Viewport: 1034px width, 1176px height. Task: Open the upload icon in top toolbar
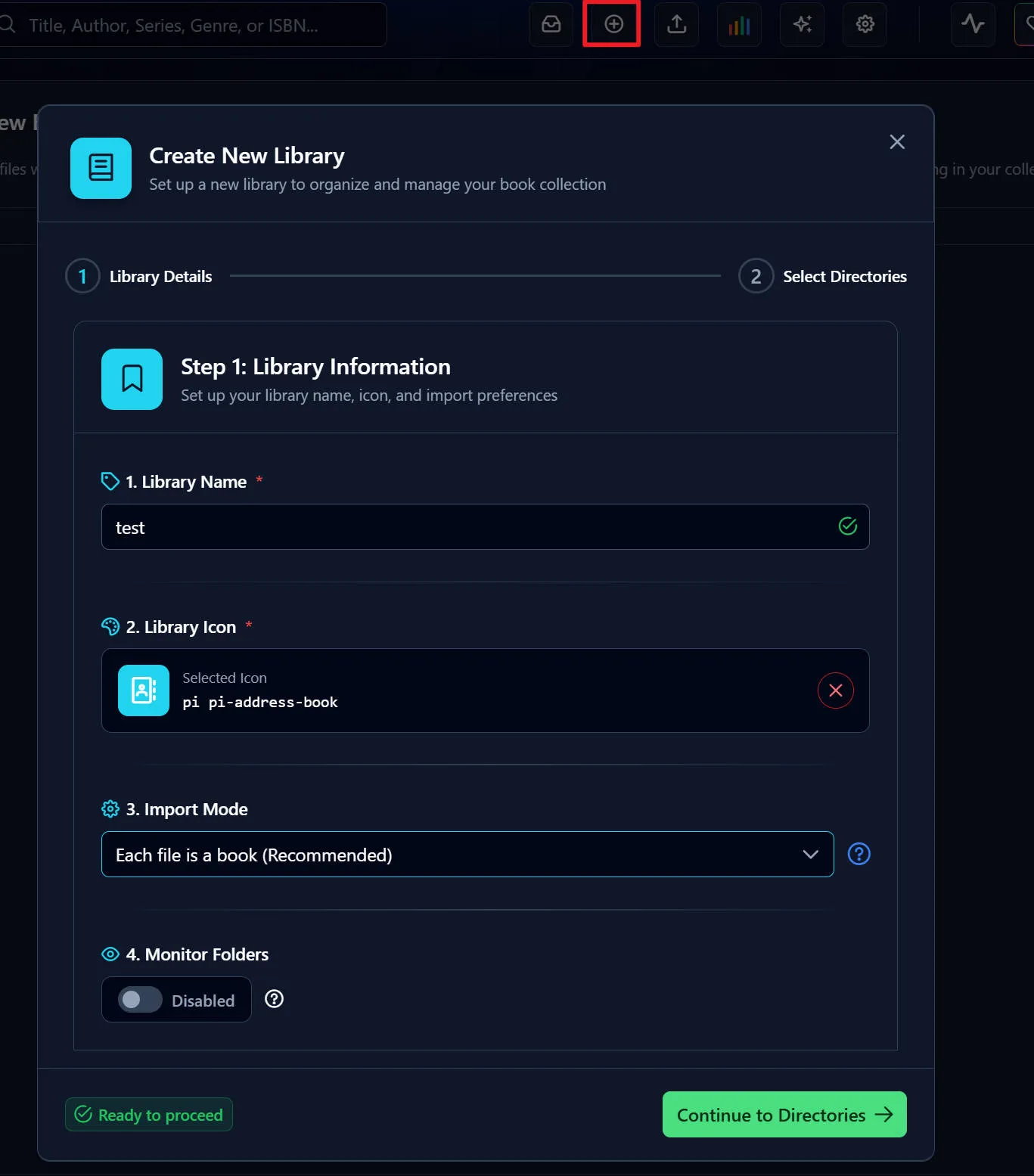point(677,24)
